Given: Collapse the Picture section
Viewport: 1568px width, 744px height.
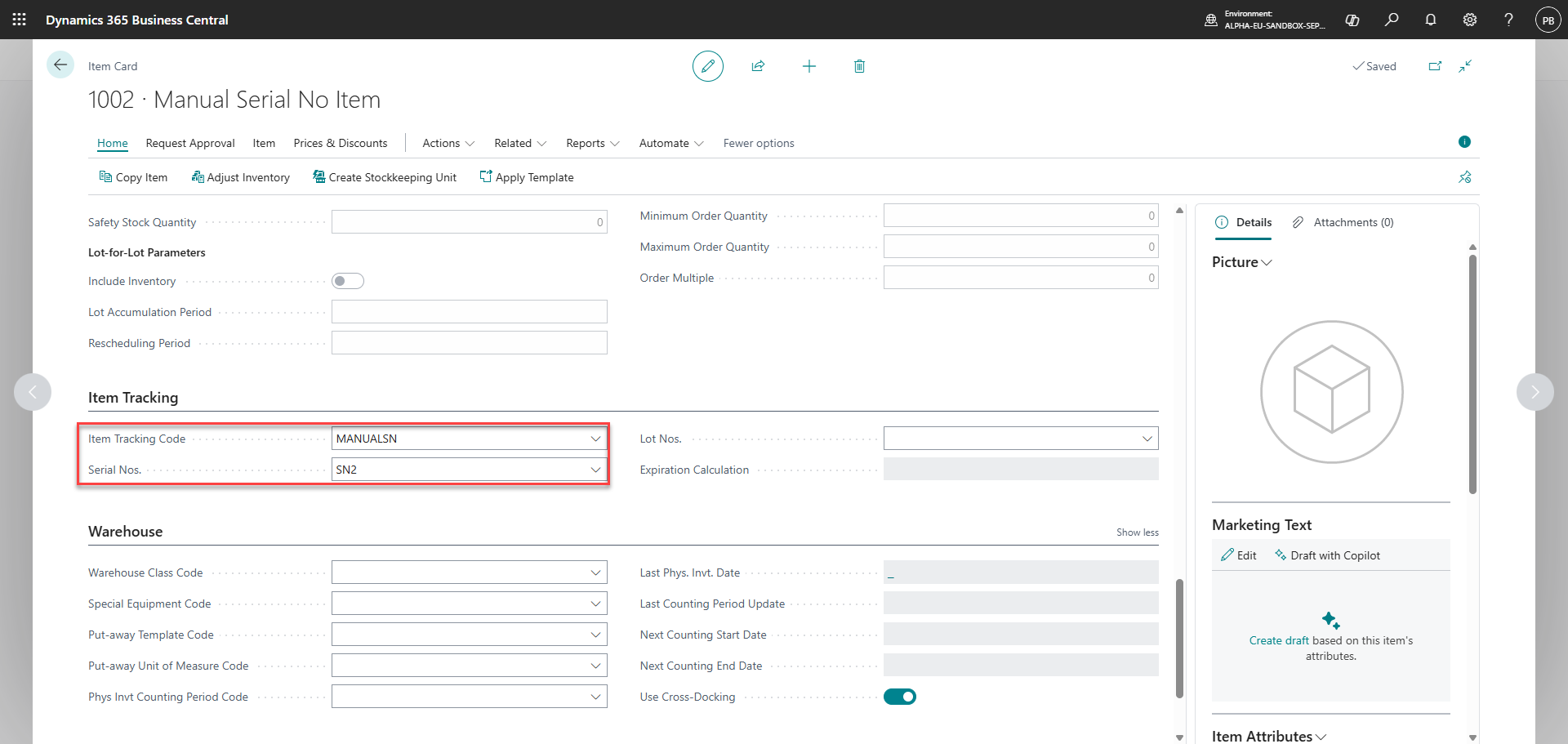Looking at the screenshot, I should [1242, 262].
